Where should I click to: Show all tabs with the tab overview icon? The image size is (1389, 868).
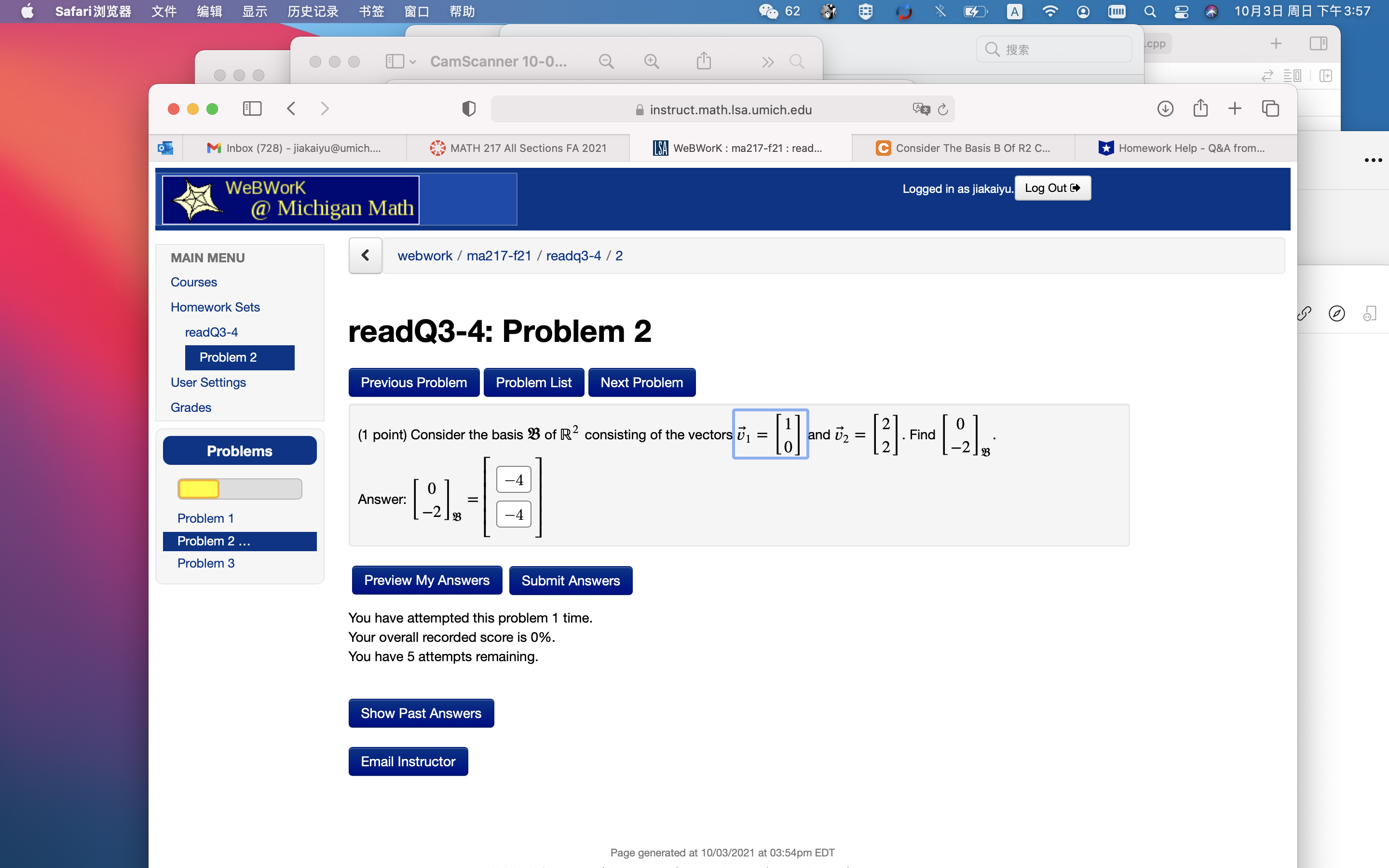(x=1271, y=108)
